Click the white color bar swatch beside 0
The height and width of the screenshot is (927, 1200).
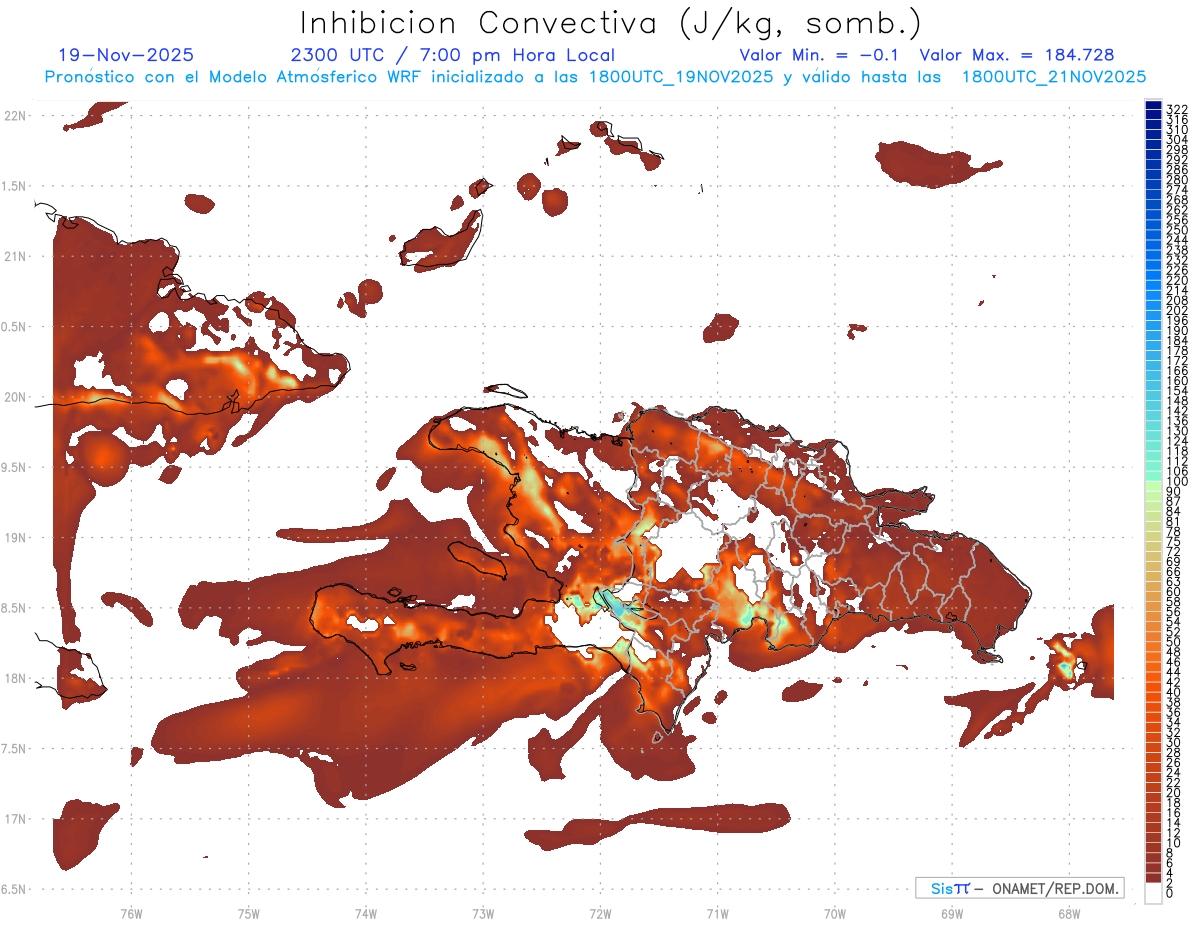[x=1153, y=894]
